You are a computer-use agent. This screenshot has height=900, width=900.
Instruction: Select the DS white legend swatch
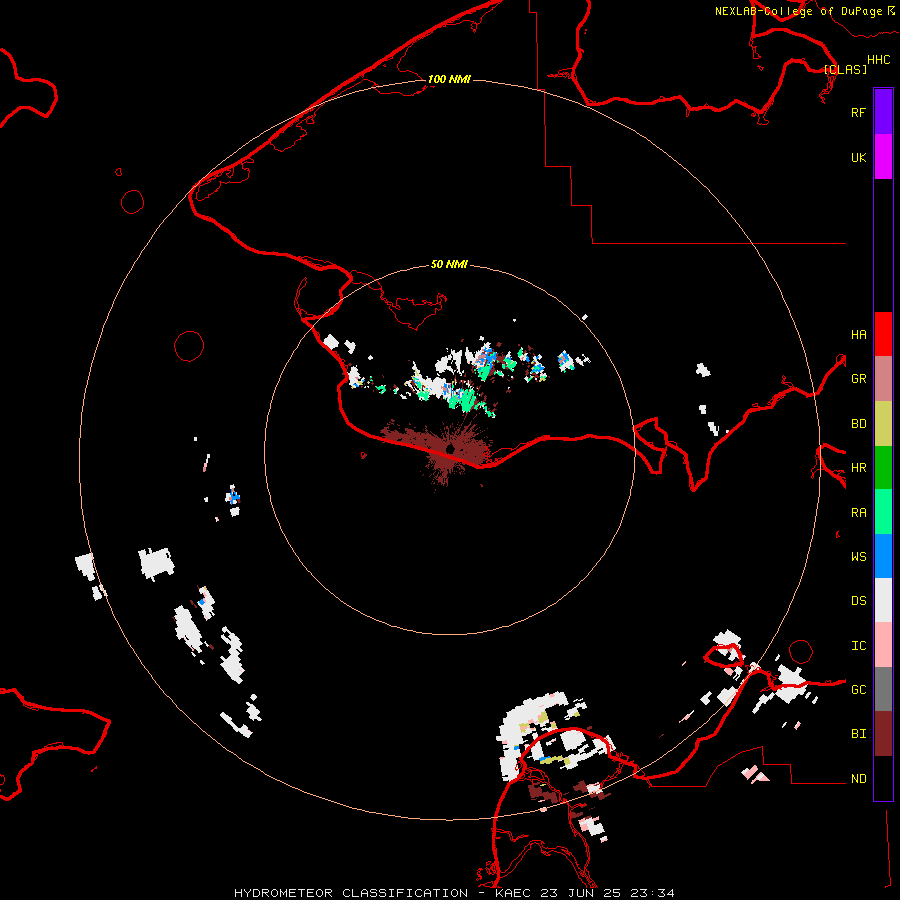click(883, 600)
